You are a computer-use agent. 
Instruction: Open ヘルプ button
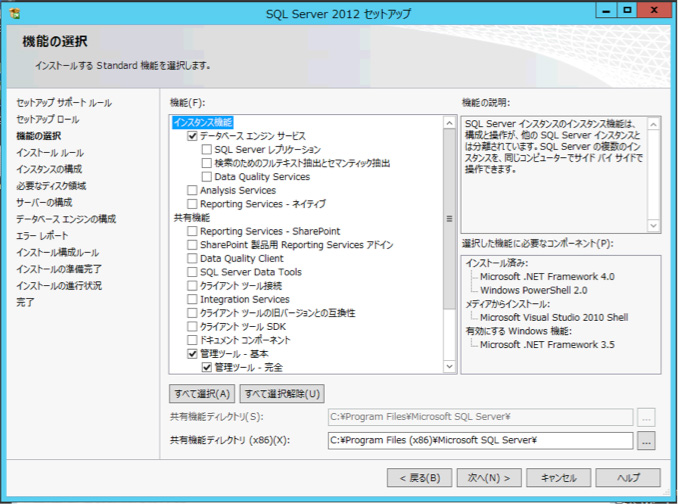tap(628, 478)
